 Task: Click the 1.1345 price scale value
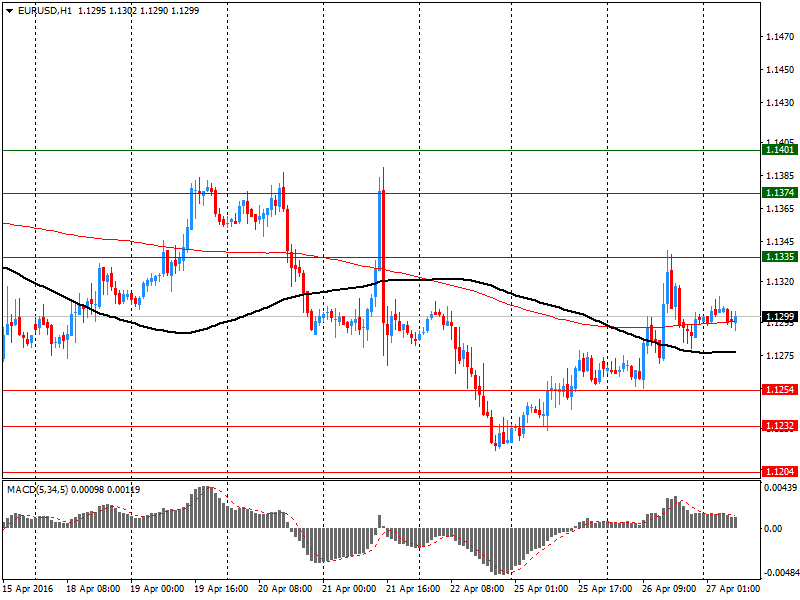pos(780,241)
